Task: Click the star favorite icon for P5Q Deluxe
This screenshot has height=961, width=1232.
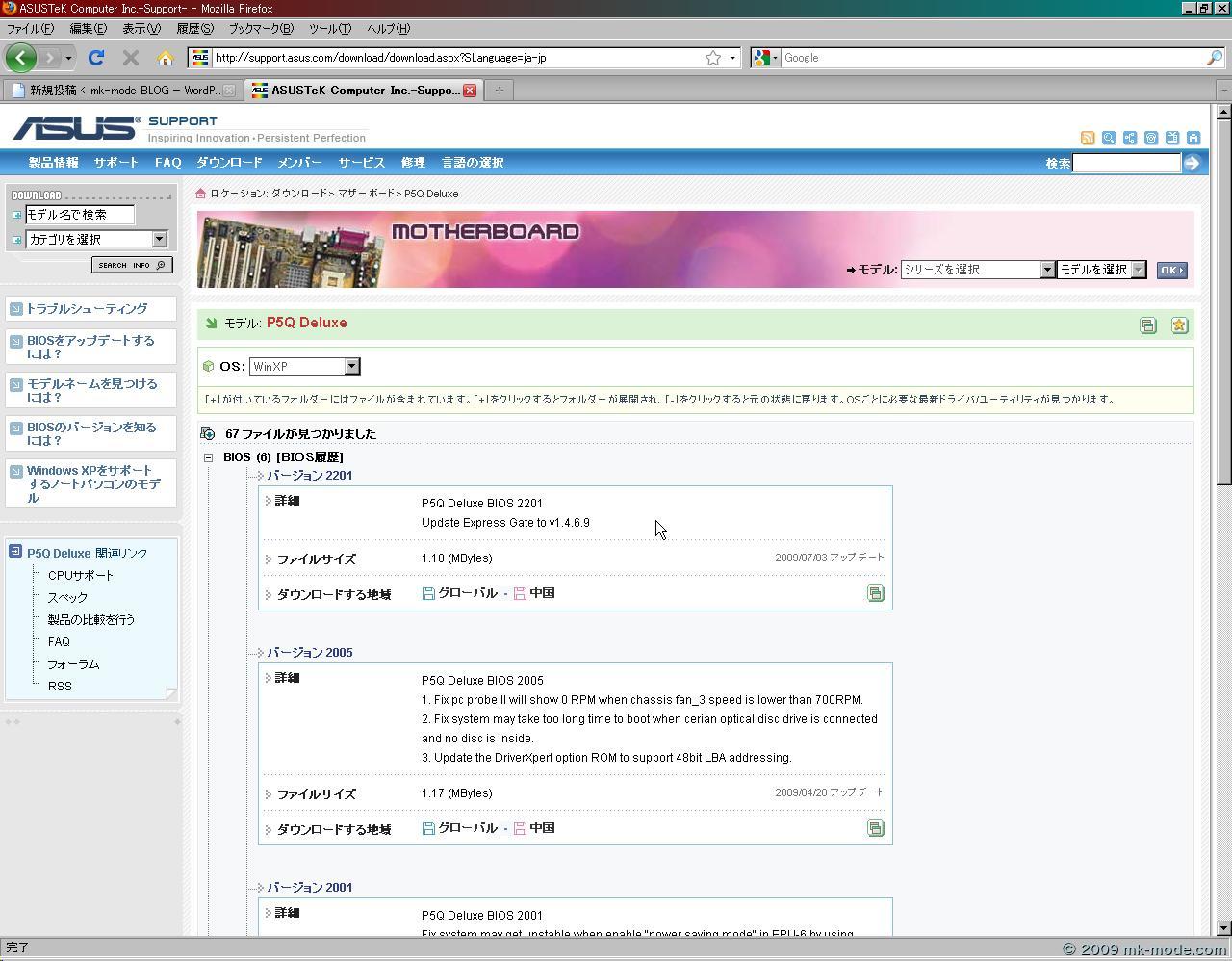Action: pos(1179,325)
